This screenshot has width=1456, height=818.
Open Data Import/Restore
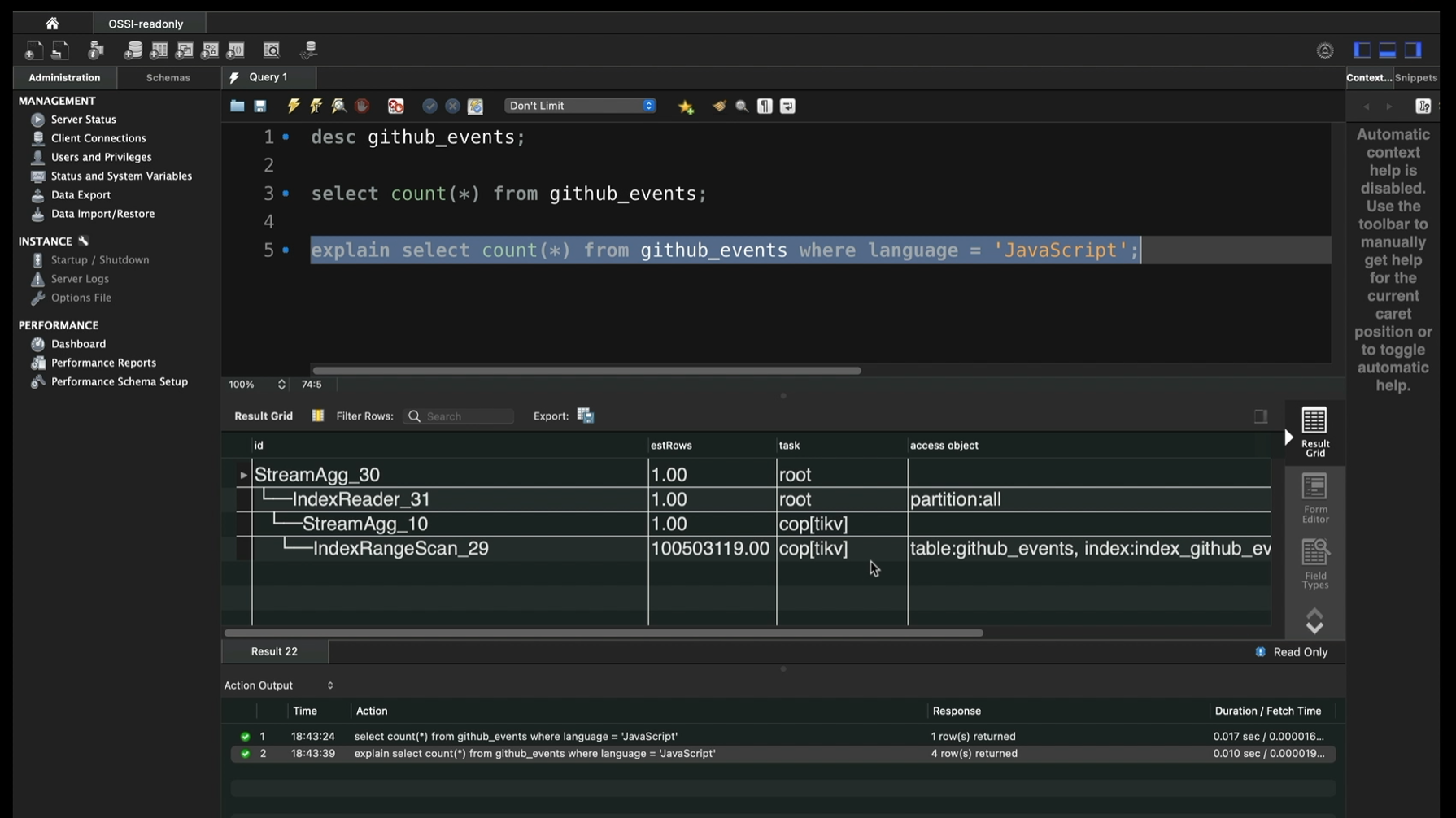102,214
